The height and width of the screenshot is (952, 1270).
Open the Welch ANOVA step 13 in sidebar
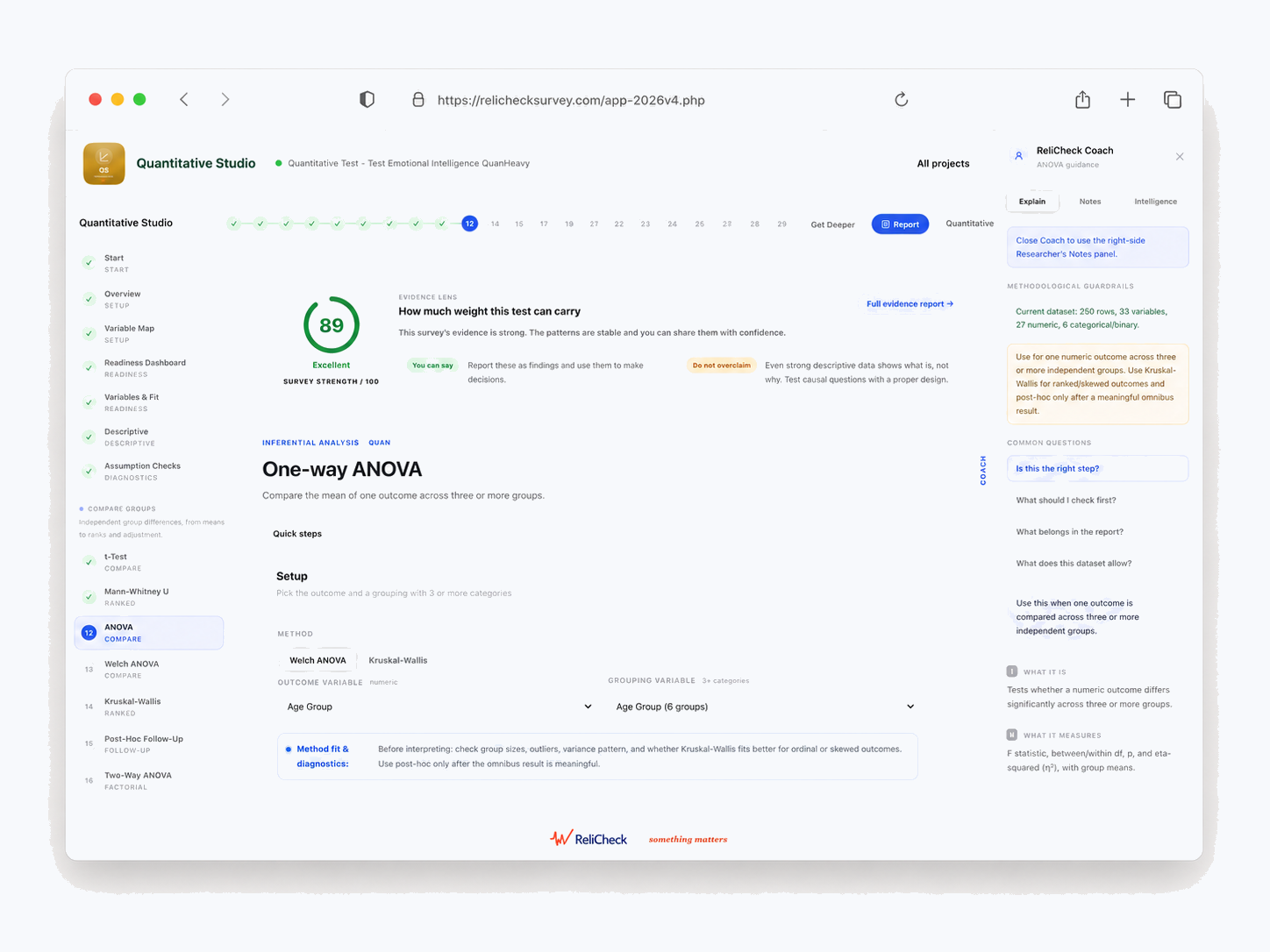pyautogui.click(x=149, y=670)
